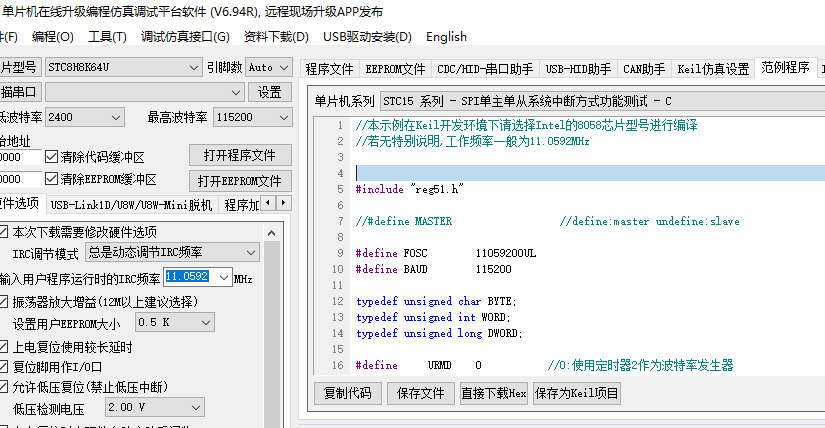Toggle 振荡器放大增益 checkbox
825x428 pixels.
tap(3, 302)
